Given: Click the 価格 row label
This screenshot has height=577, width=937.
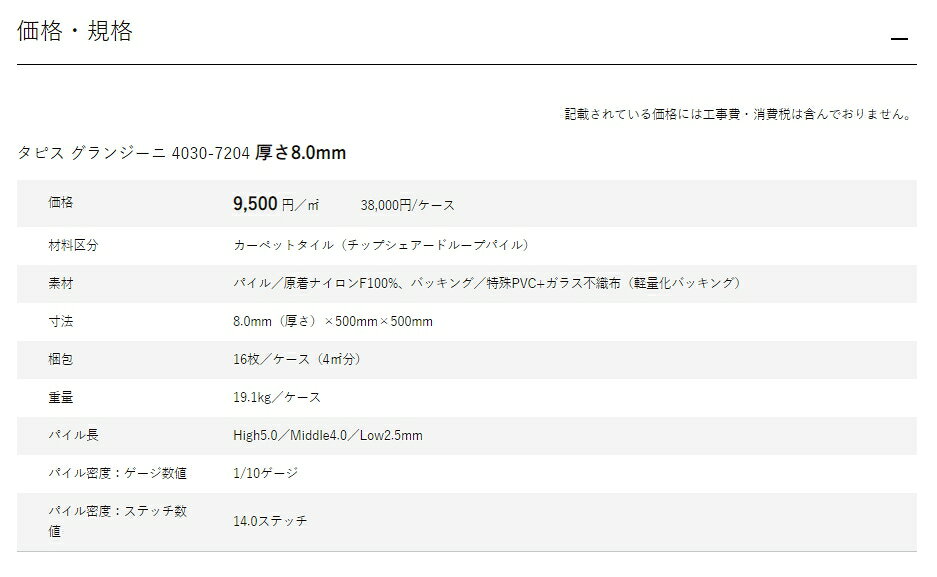Looking at the screenshot, I should [60, 202].
